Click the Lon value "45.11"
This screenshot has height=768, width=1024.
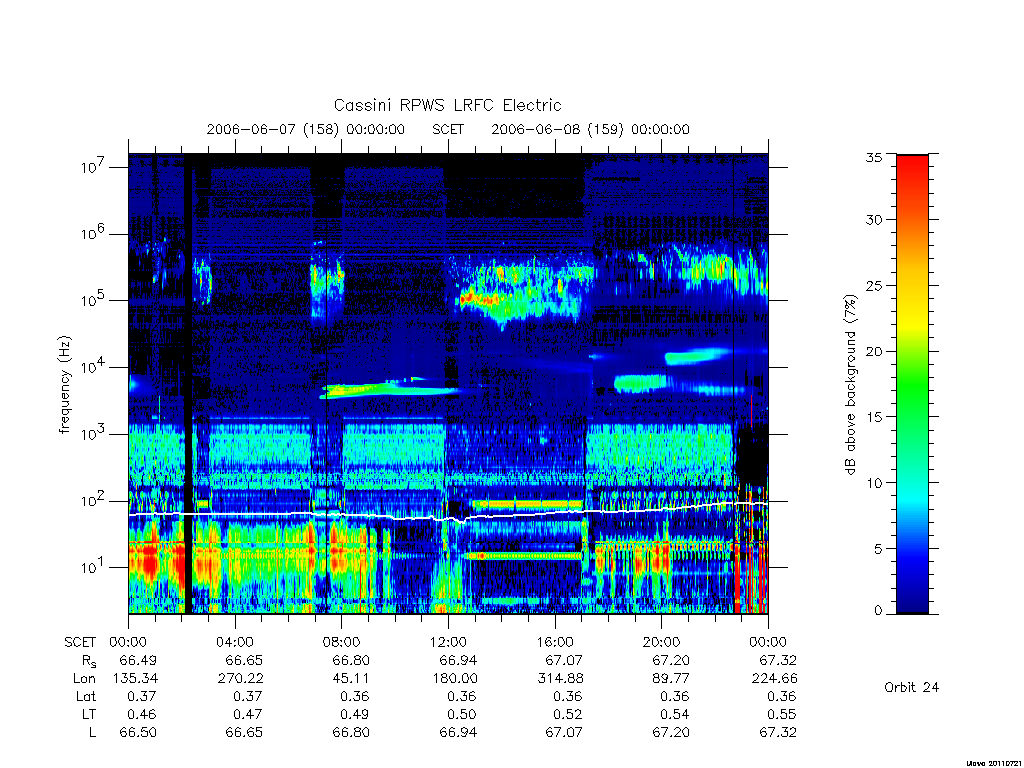pos(351,679)
